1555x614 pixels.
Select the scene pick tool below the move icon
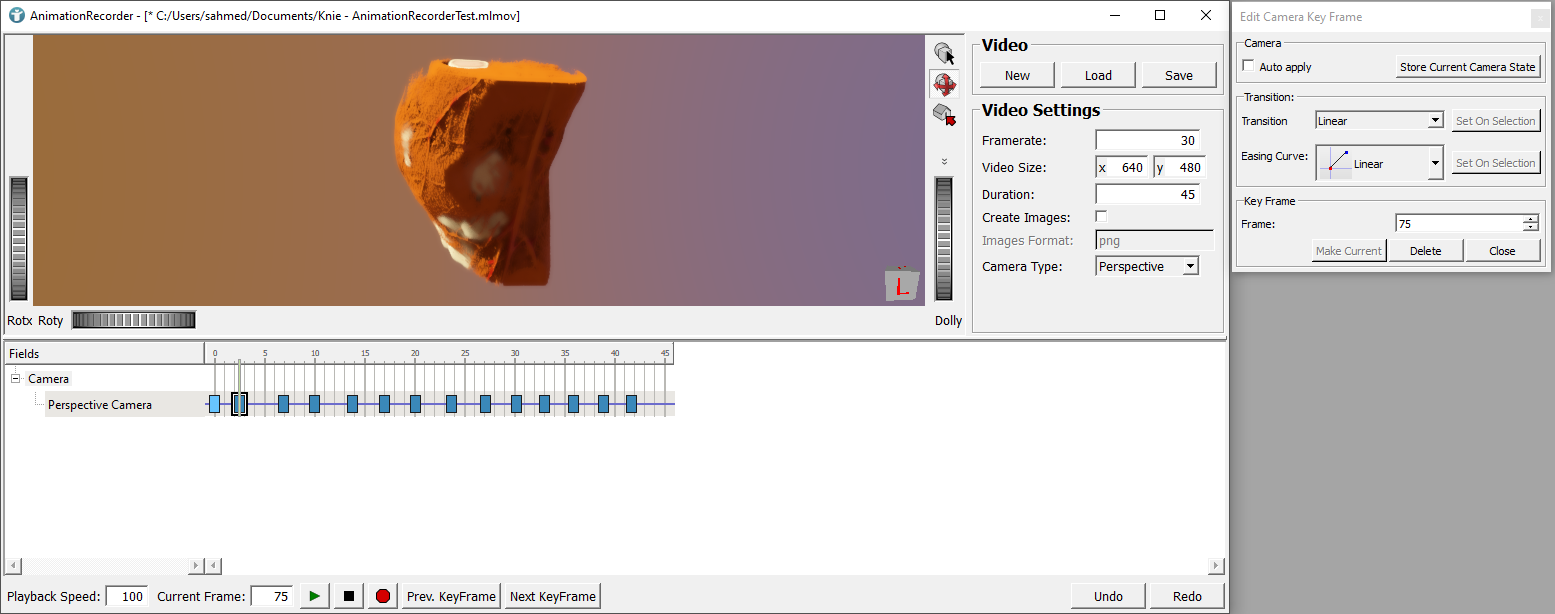[x=945, y=114]
